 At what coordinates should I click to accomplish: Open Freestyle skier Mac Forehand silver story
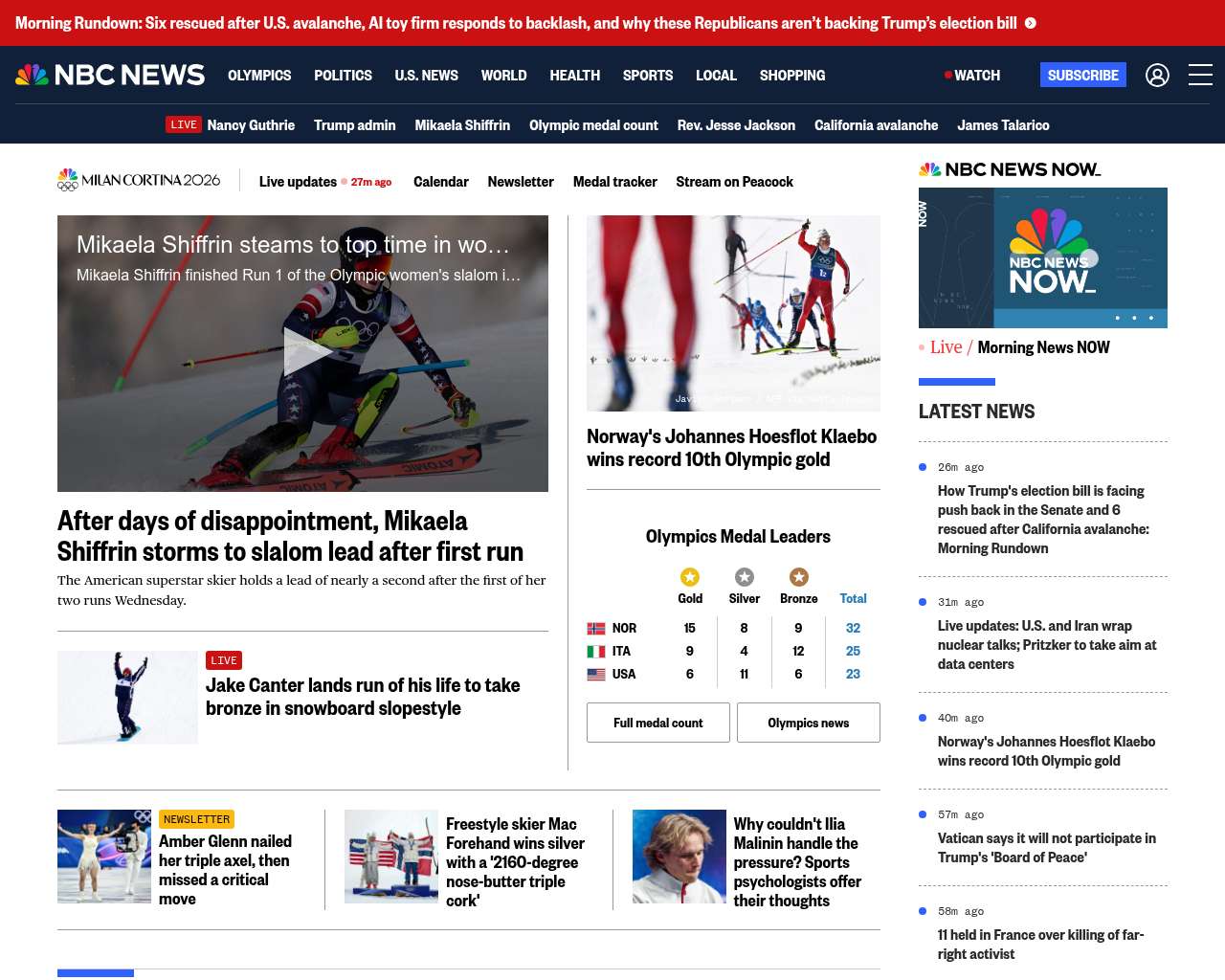tap(515, 862)
